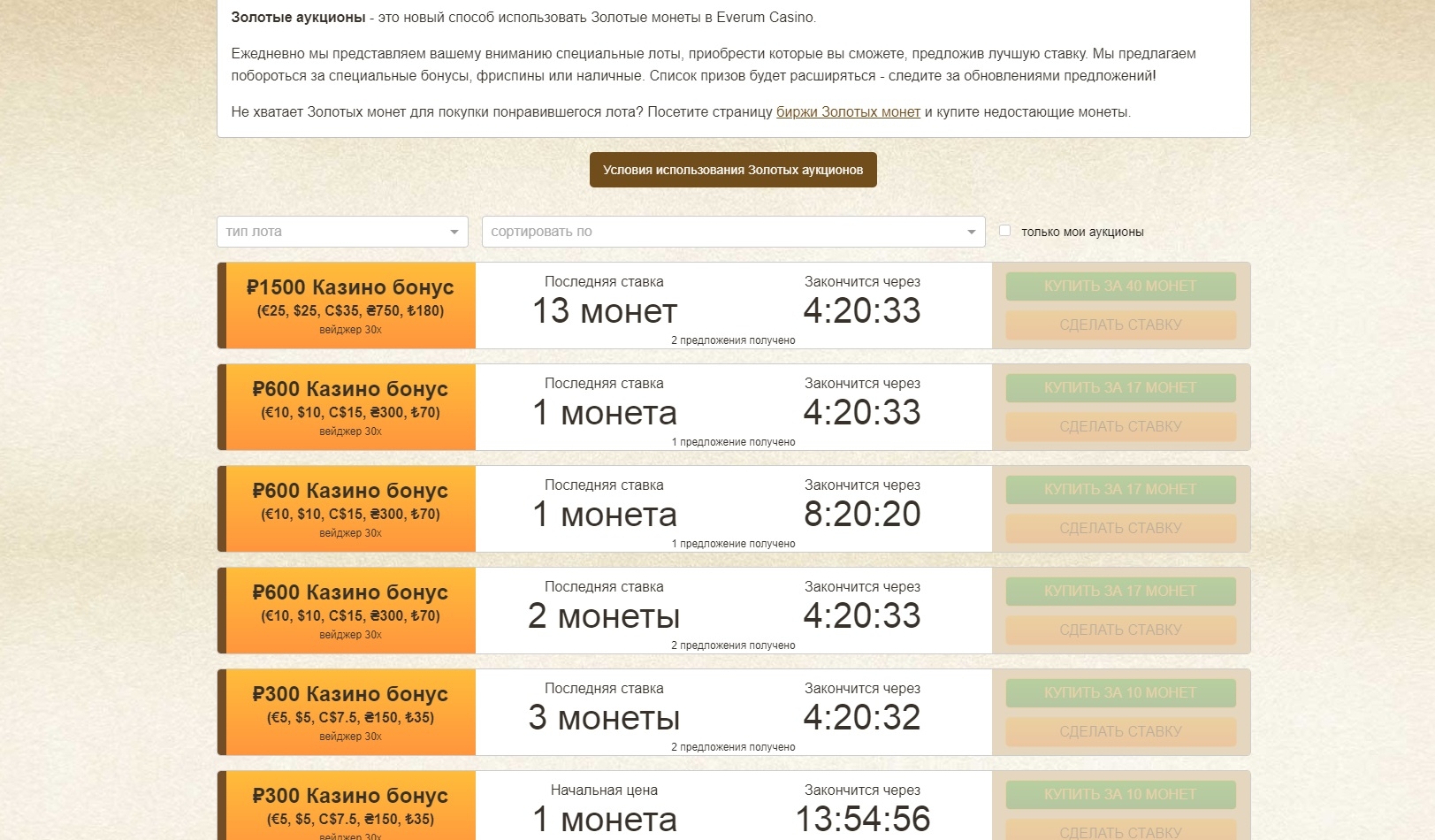This screenshot has height=840, width=1435.
Task: Buy the ₽300 lot ending in 13:54:56
Action: point(1120,795)
